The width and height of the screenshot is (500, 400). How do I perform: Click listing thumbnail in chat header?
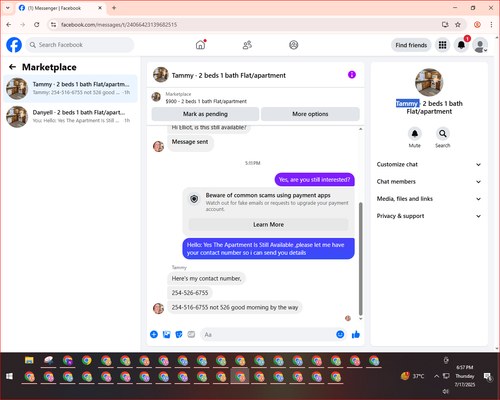(x=160, y=74)
